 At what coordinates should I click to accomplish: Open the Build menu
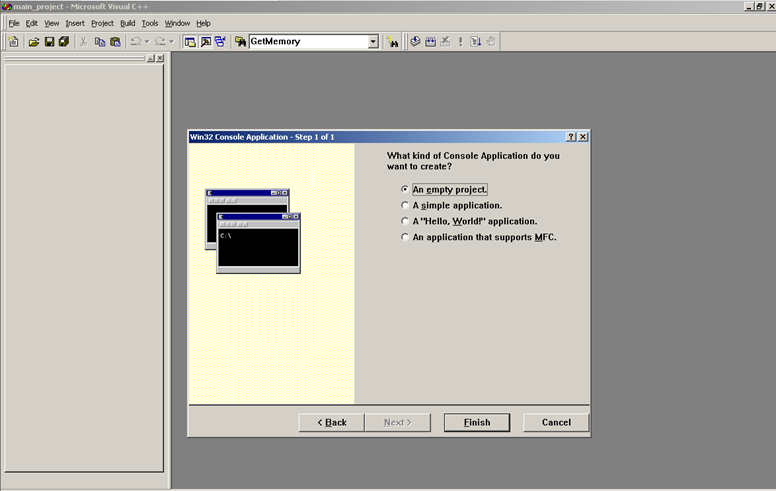[128, 23]
